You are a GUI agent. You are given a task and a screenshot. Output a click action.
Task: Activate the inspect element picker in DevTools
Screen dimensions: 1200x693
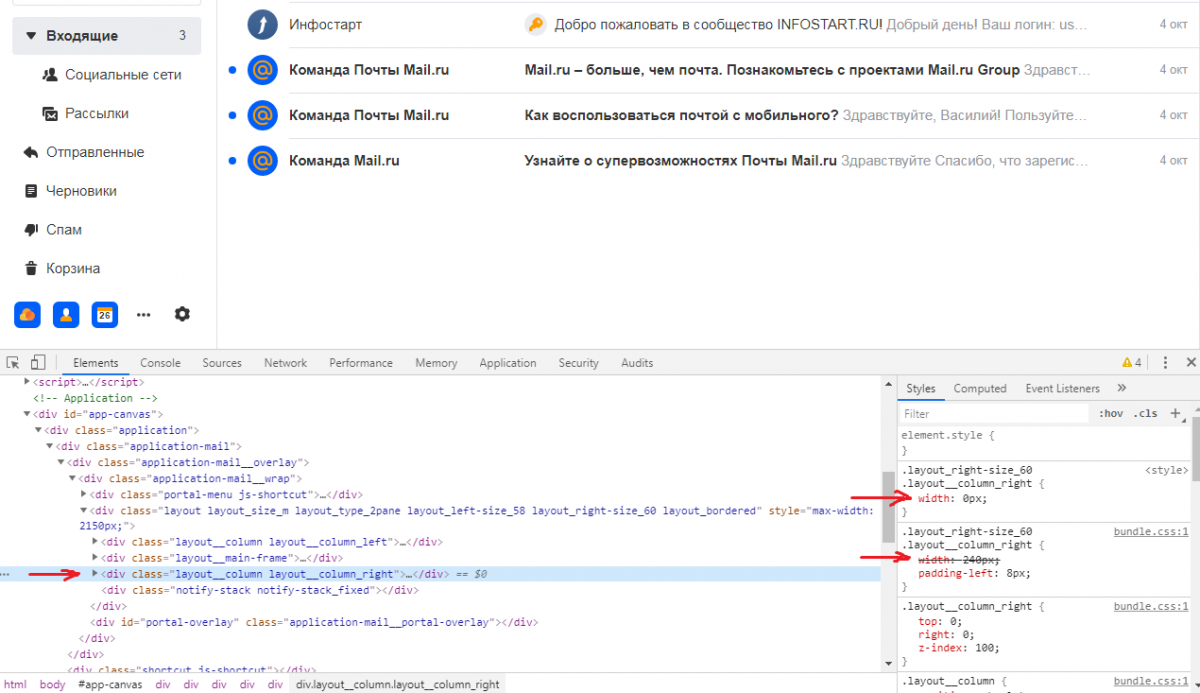[x=14, y=362]
